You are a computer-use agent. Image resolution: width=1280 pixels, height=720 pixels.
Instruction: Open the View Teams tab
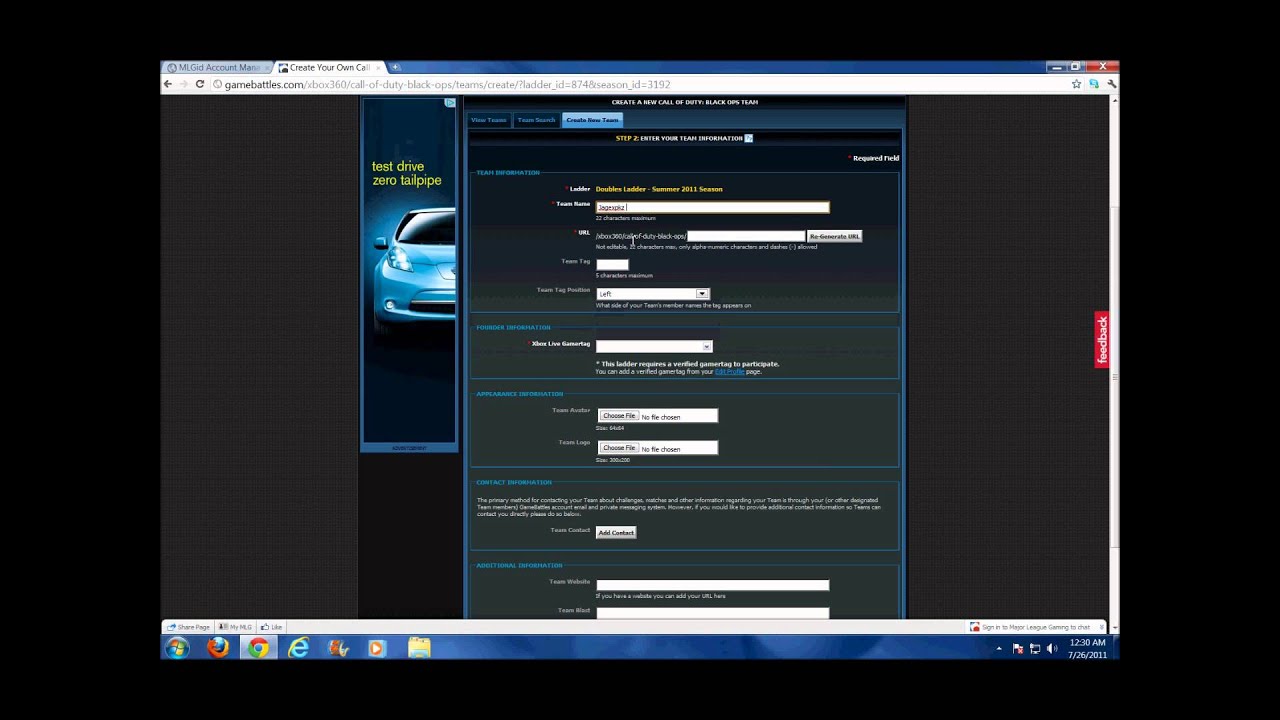pos(489,120)
